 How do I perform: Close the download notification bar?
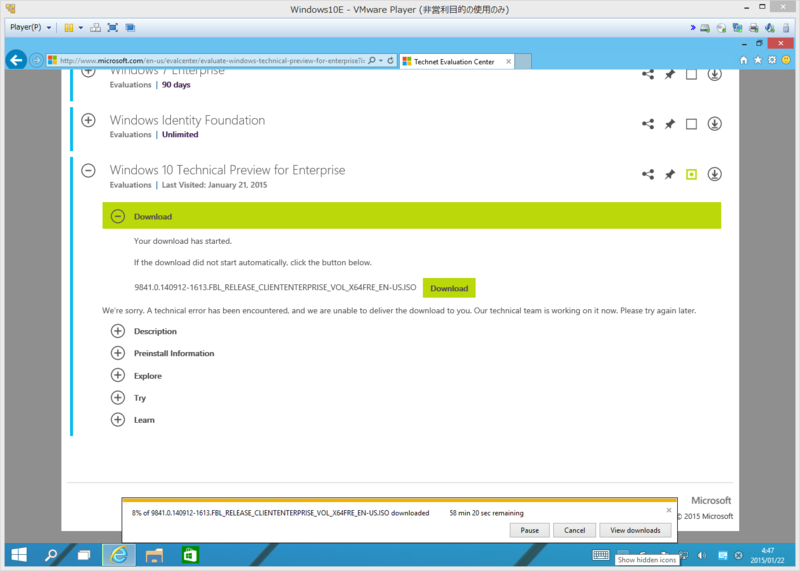point(669,510)
